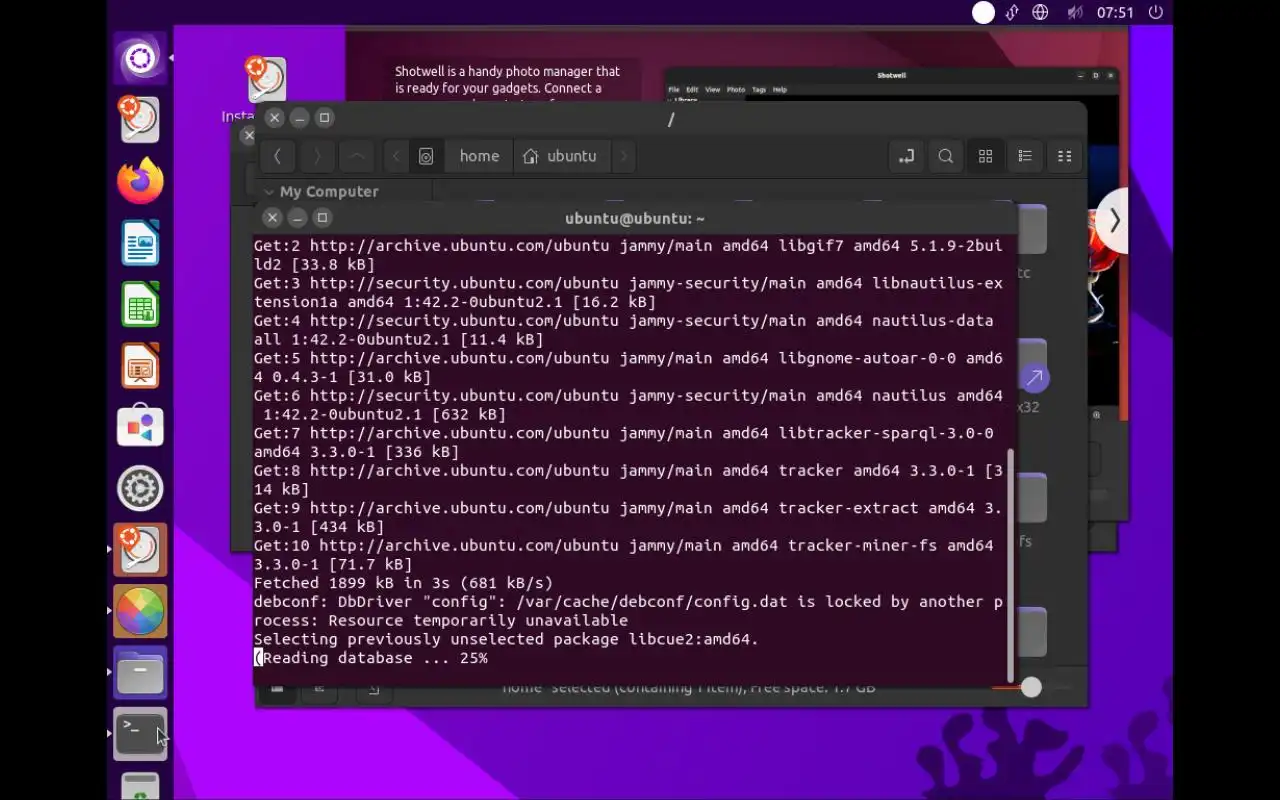Launch the installer from the dock's second icon
1280x800 pixels.
140,120
